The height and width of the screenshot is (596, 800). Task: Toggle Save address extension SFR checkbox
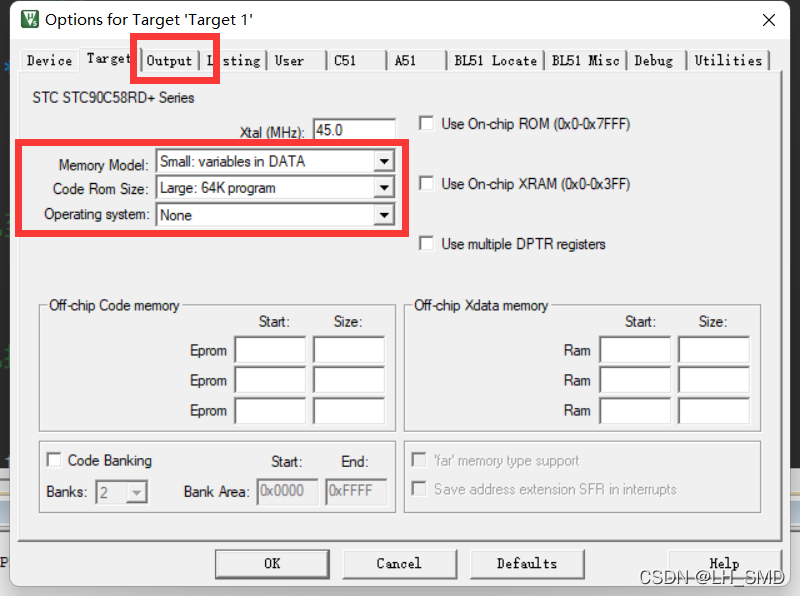pyautogui.click(x=419, y=489)
